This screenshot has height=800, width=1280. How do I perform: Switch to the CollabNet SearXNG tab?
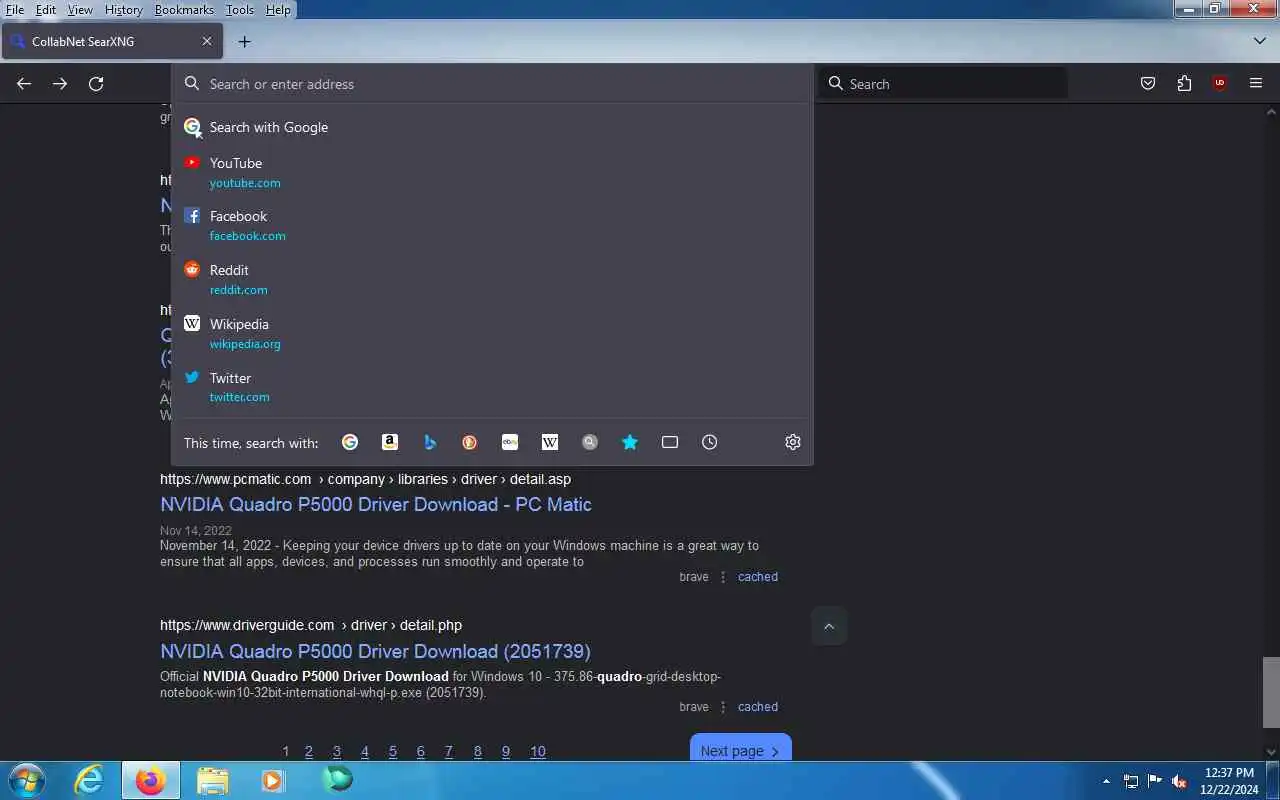tap(110, 41)
